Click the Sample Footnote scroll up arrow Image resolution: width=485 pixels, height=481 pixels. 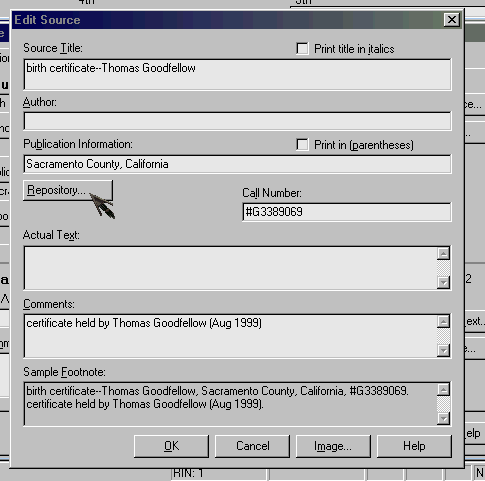444,390
